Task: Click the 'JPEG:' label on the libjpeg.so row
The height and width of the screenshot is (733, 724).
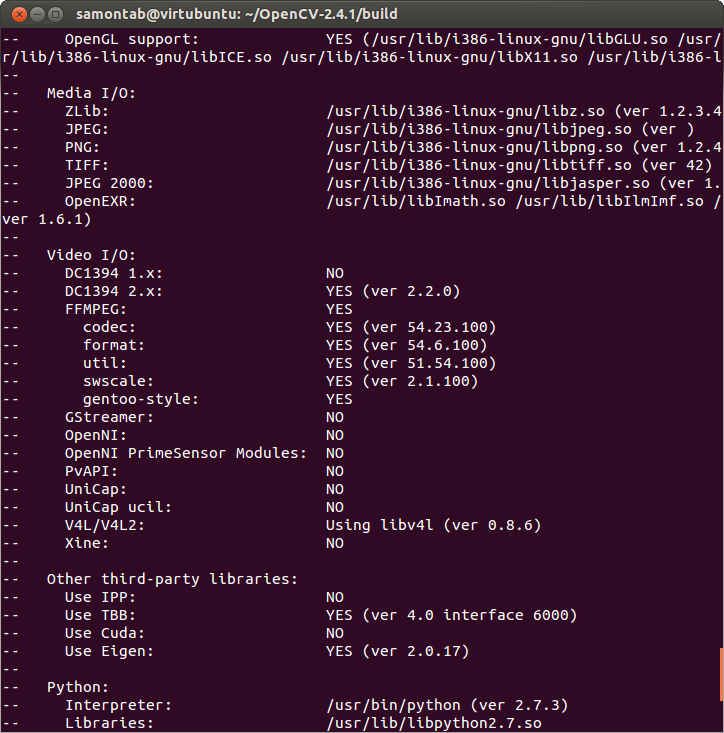Action: [86, 129]
